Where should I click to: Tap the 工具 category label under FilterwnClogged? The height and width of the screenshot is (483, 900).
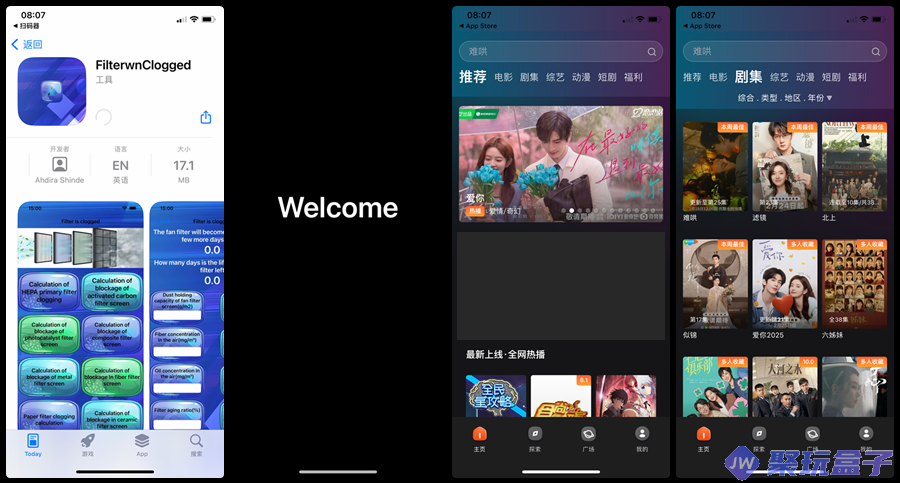104,80
